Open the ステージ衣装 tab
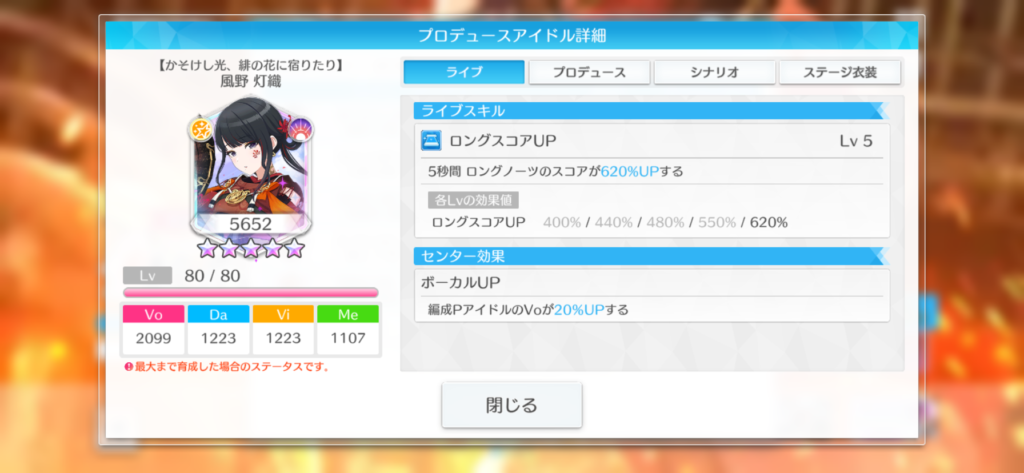The image size is (1024, 473). pos(840,73)
